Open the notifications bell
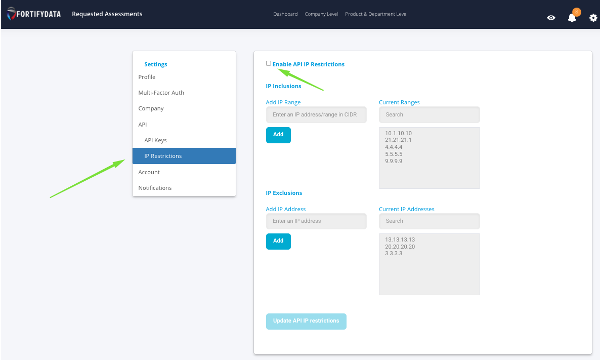 [572, 18]
